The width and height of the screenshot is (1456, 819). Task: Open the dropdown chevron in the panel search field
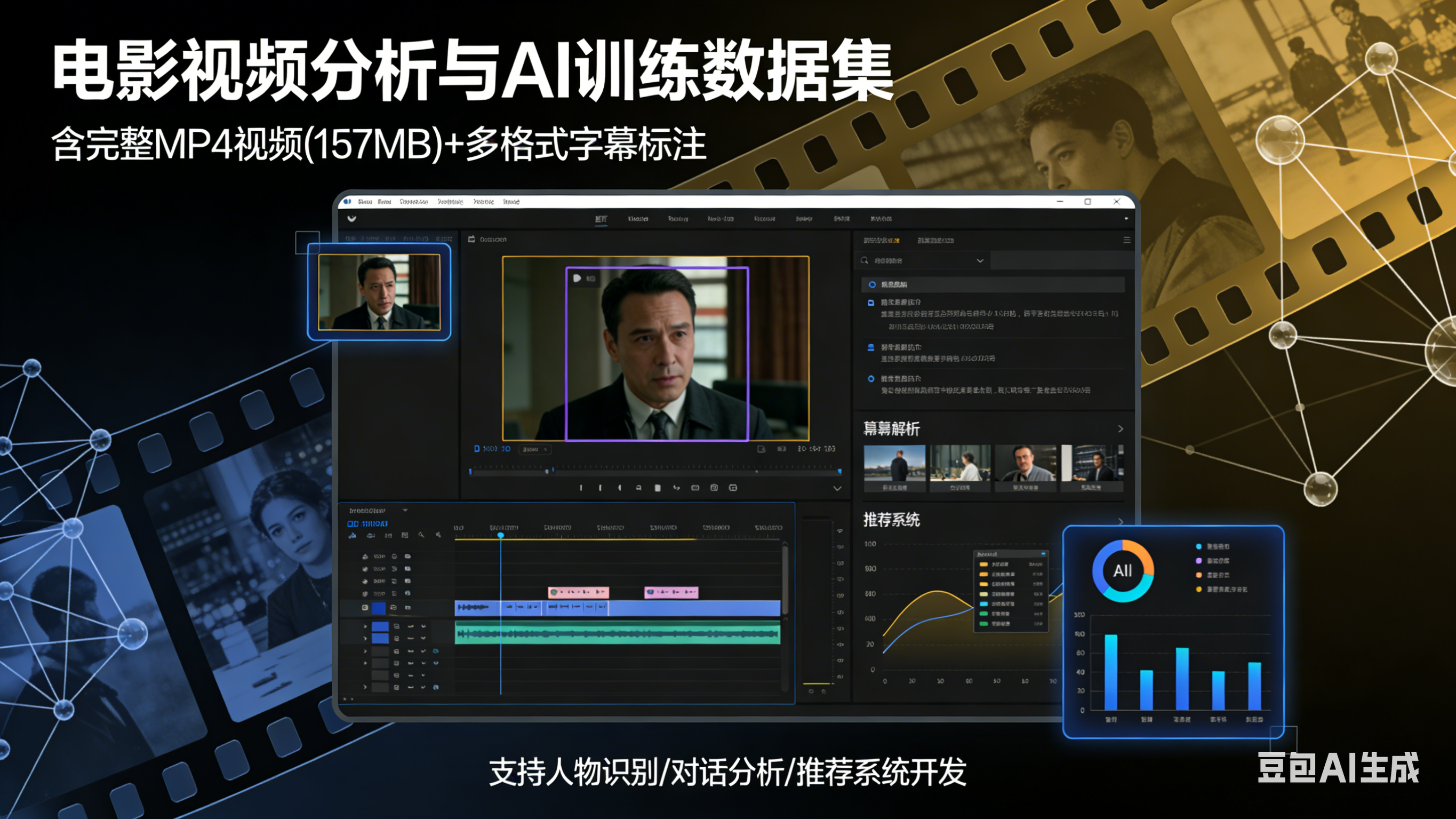[x=980, y=261]
